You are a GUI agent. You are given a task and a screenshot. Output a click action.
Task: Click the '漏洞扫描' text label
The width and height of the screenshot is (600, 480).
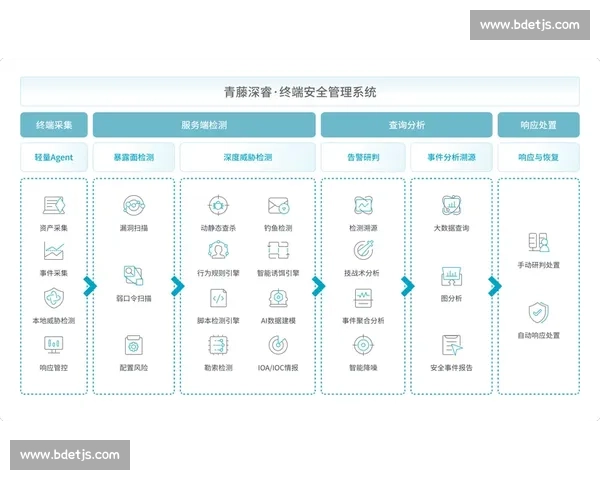[134, 228]
